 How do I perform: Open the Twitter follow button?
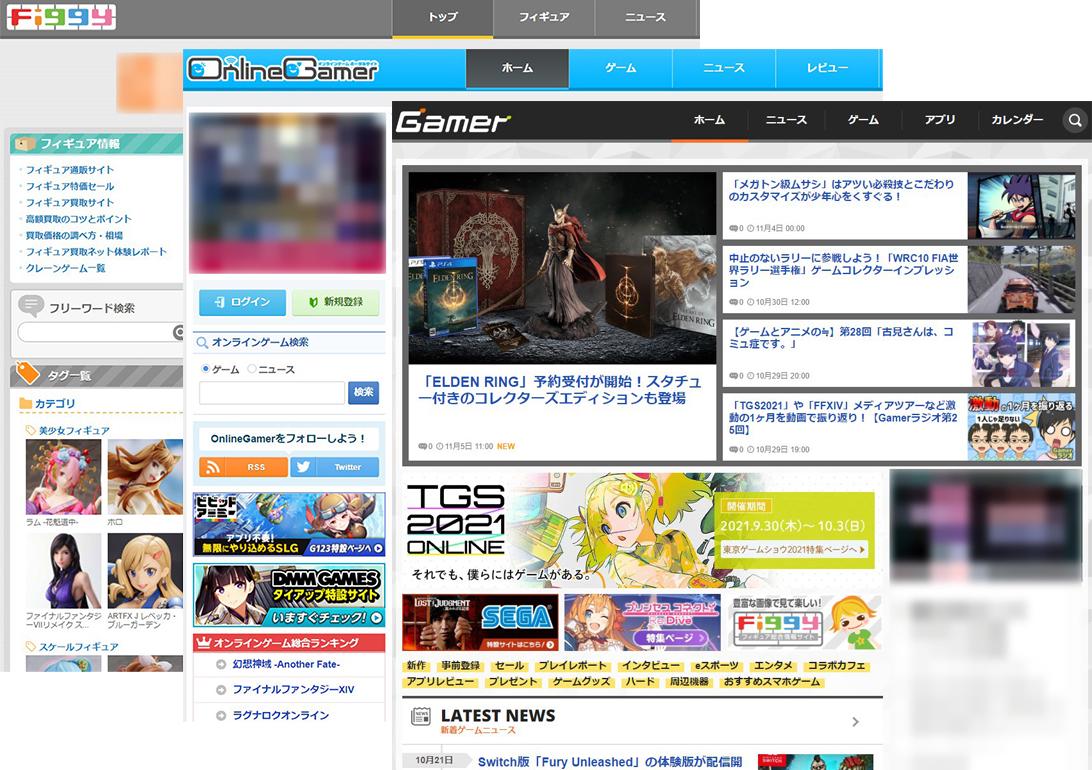pyautogui.click(x=335, y=467)
